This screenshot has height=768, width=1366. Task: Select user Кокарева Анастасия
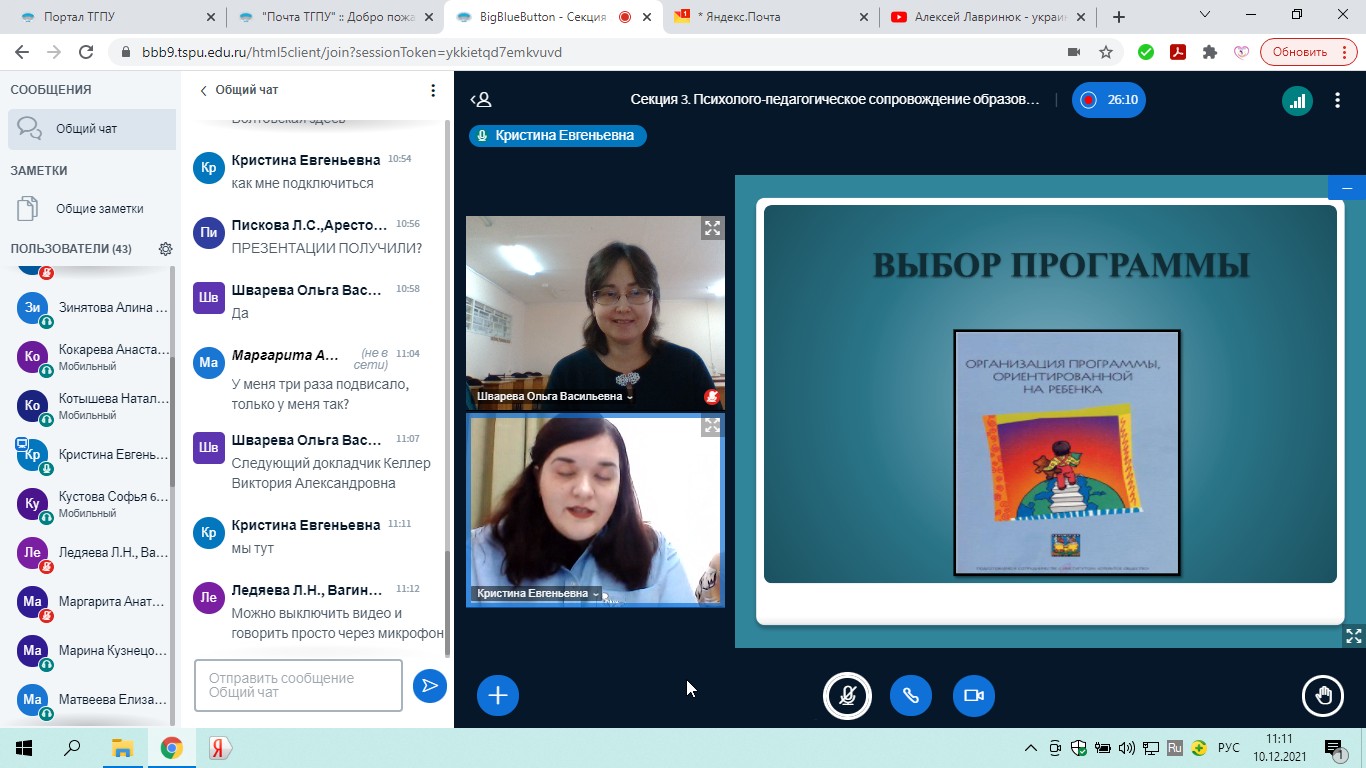(92, 357)
